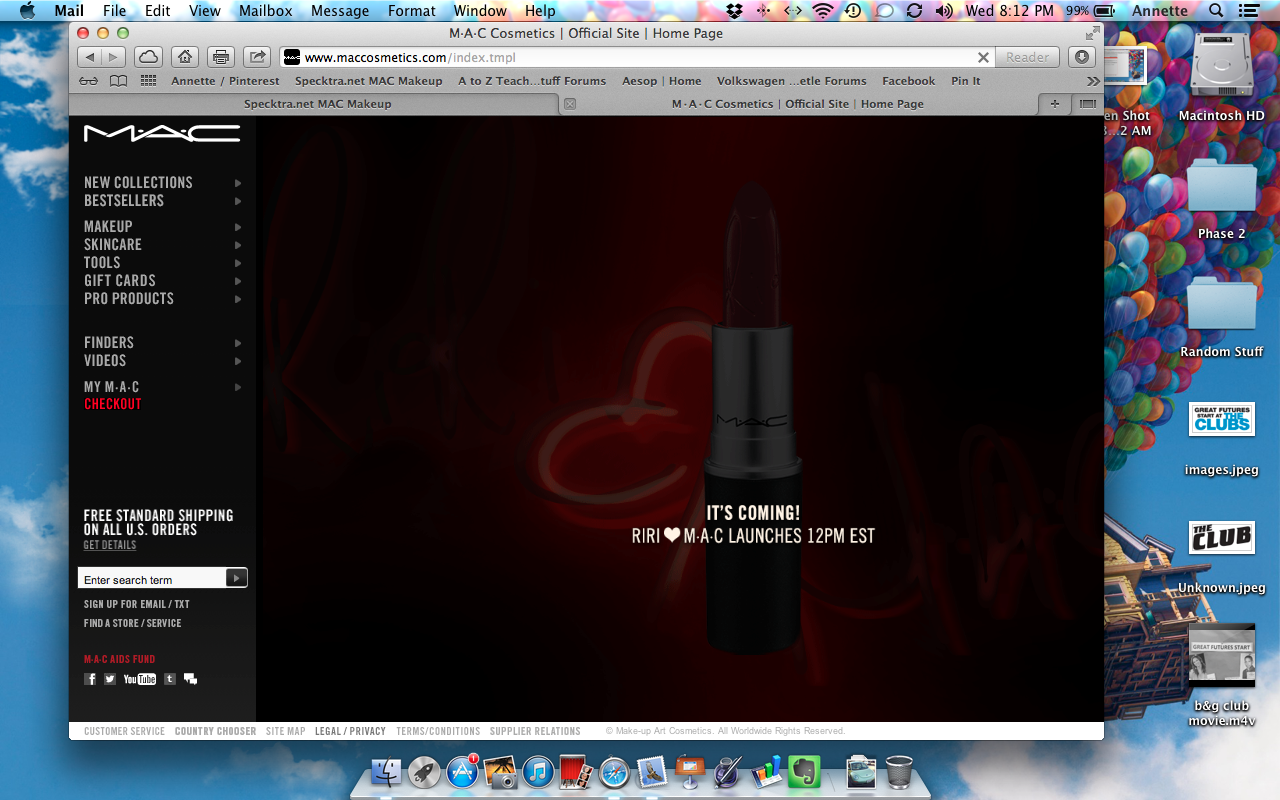The width and height of the screenshot is (1280, 800).
Task: Select the Phase 2 desktop folder
Action: pos(1221,198)
